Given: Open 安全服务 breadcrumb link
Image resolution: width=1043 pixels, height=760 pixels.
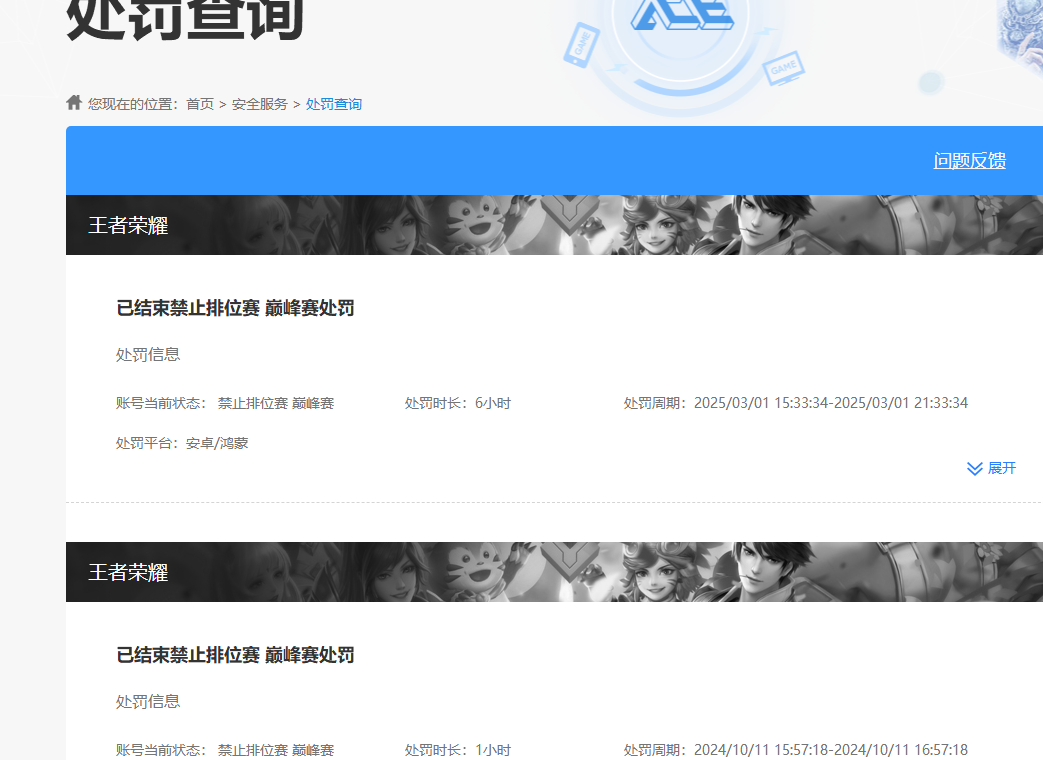Looking at the screenshot, I should pos(259,104).
